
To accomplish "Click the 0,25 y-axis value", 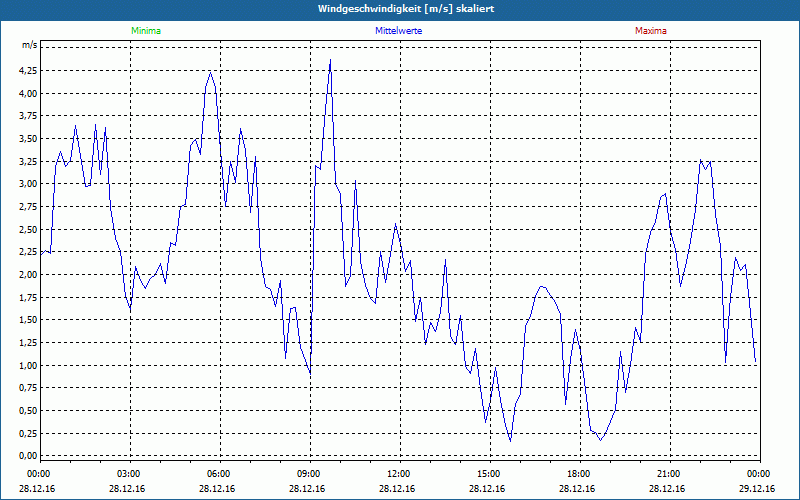I will click(28, 433).
